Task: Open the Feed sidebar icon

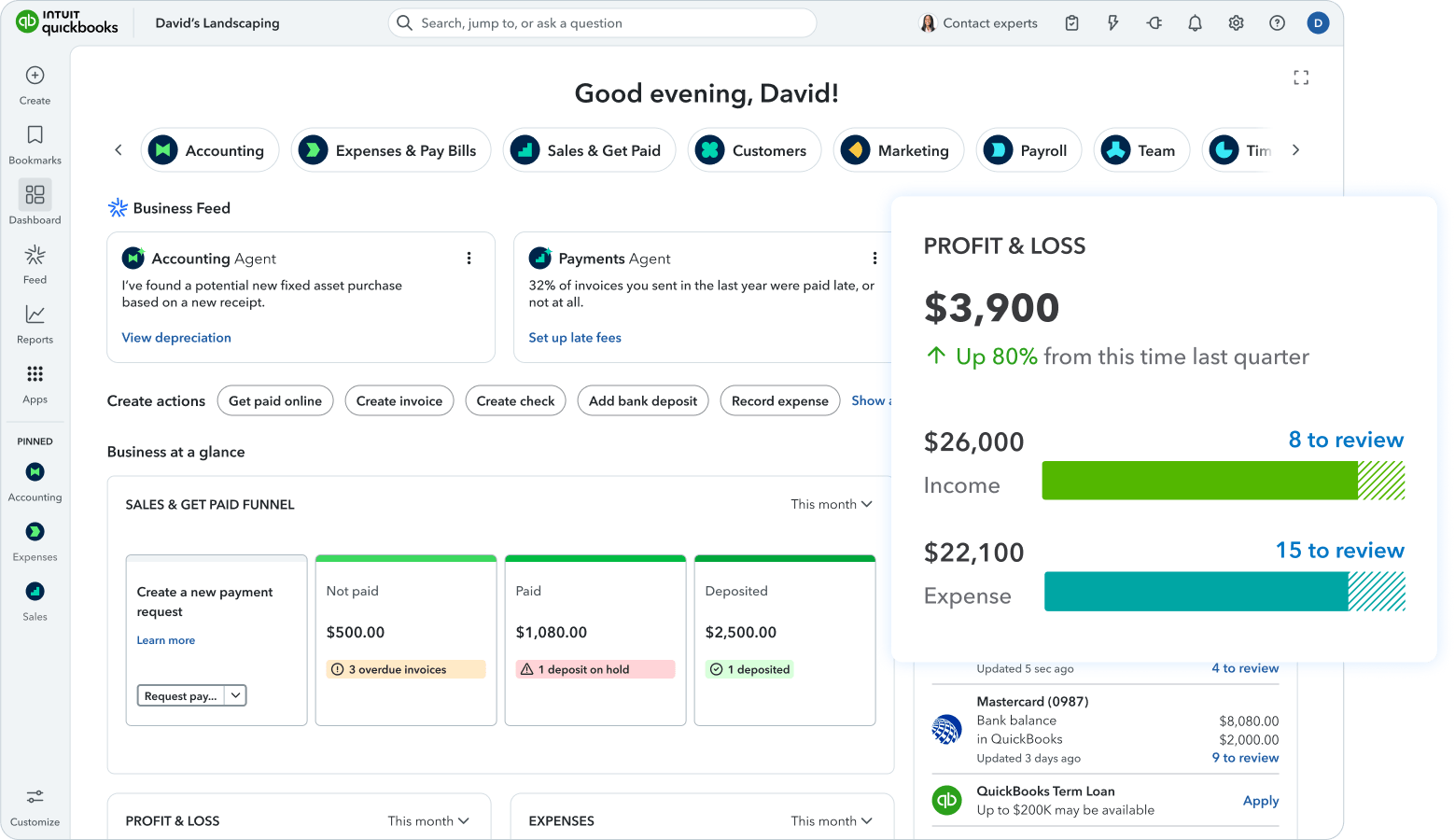Action: click(35, 255)
